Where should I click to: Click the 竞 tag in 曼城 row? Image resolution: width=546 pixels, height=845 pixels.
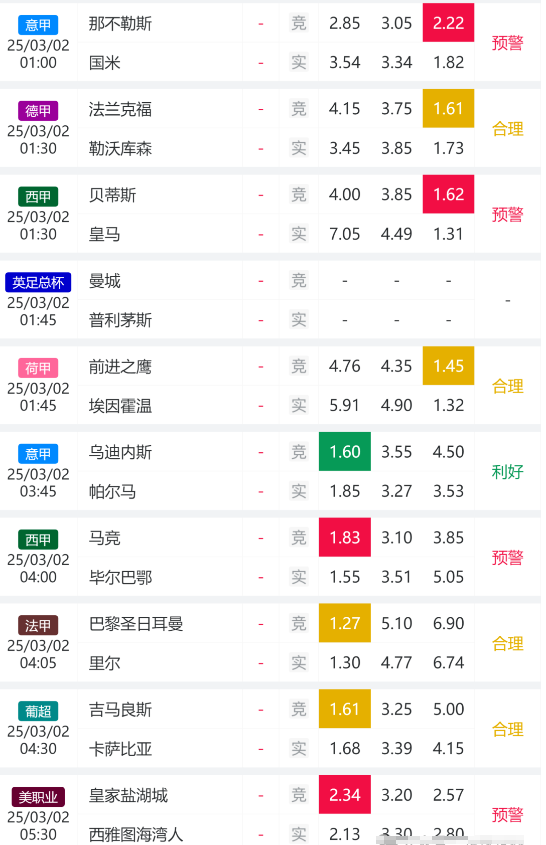(x=299, y=280)
